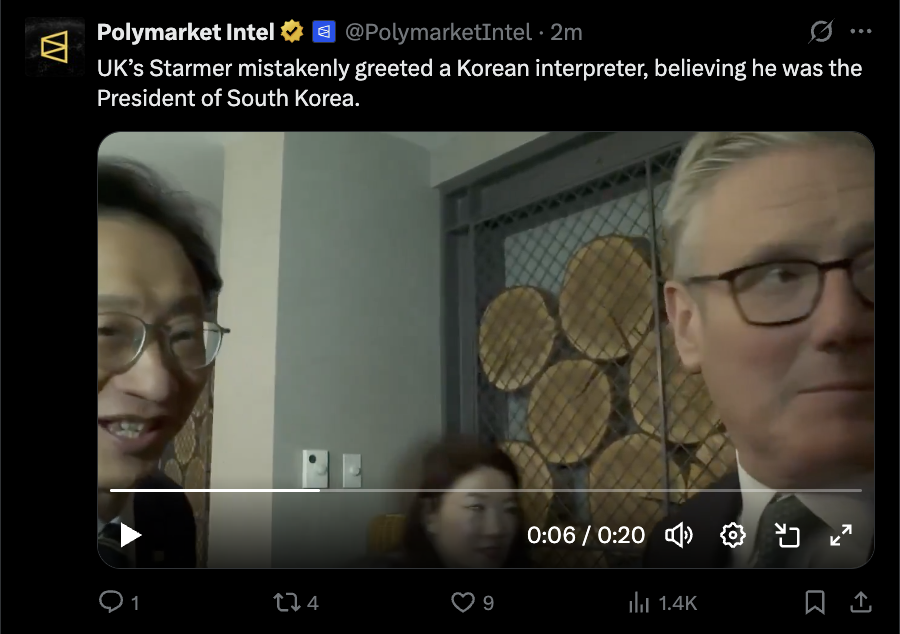Screen dimensions: 900x634
Task: Open video playback settings gear
Action: 732,535
